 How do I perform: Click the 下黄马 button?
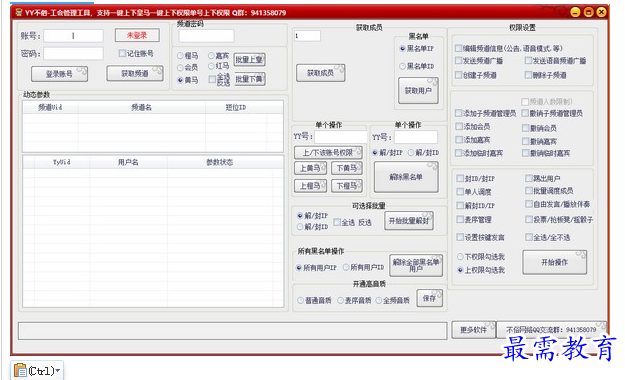(347, 168)
